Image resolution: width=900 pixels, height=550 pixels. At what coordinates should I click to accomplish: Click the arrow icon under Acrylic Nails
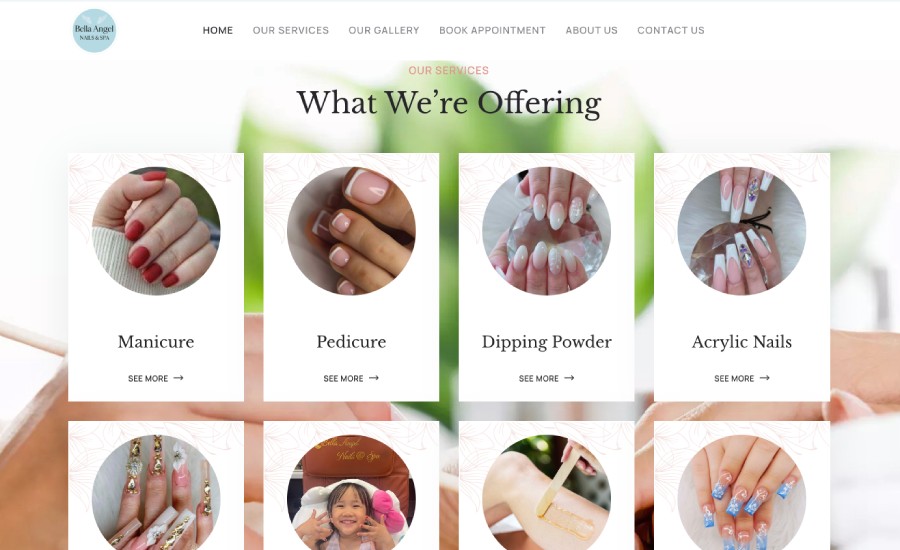(765, 378)
